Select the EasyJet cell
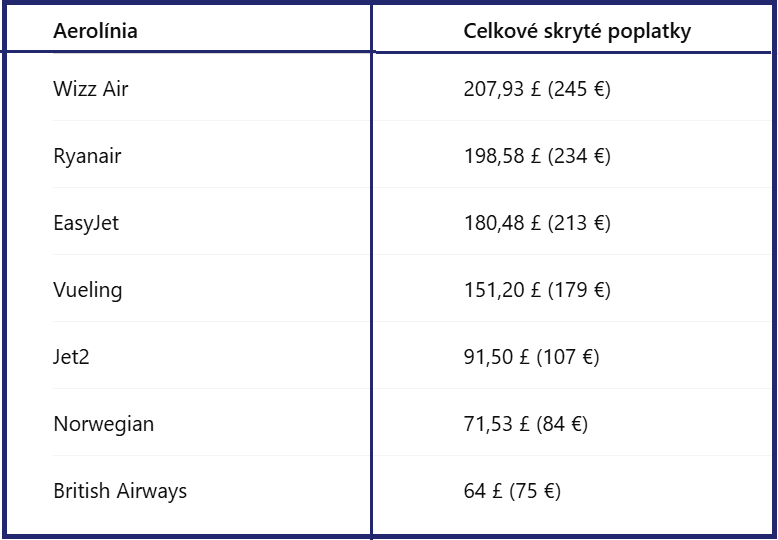Viewport: 778px width, 540px height. [x=86, y=223]
